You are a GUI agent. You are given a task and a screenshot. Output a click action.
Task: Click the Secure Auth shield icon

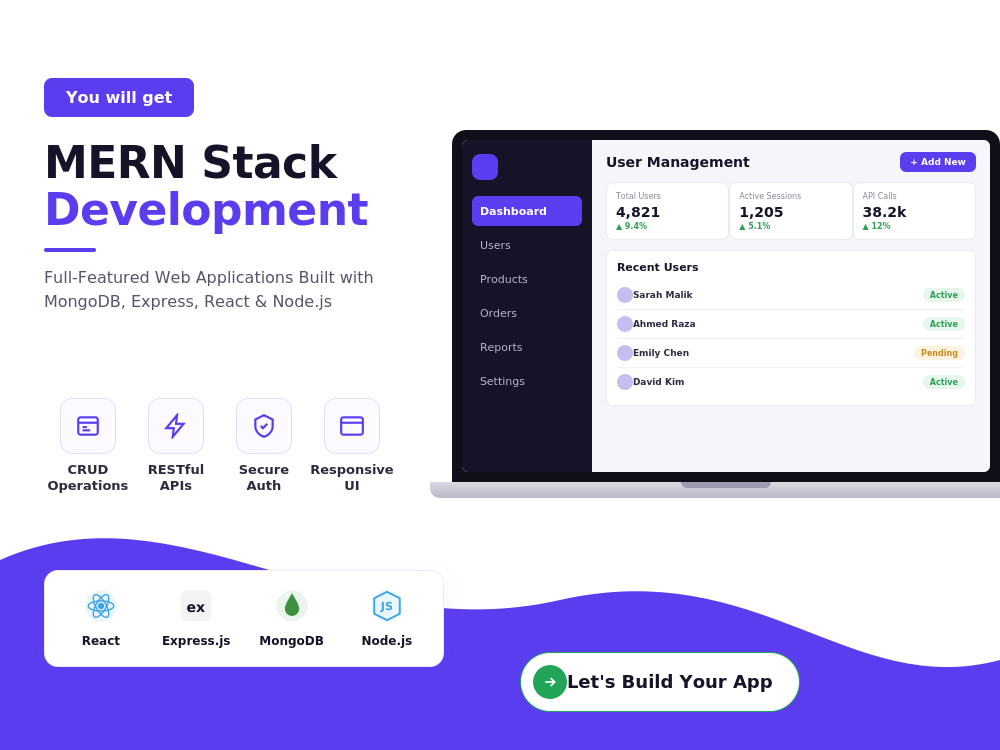[x=264, y=426]
